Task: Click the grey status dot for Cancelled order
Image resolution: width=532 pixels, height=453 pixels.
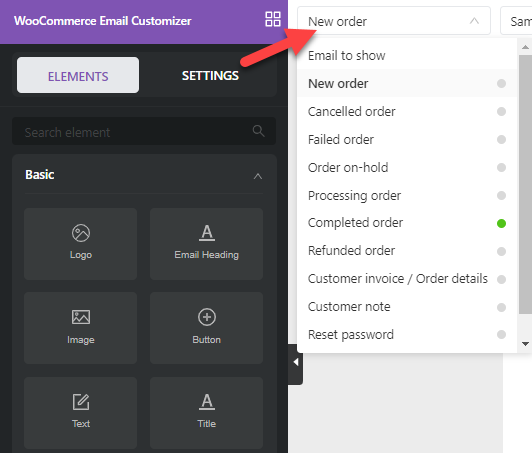Action: pos(501,112)
